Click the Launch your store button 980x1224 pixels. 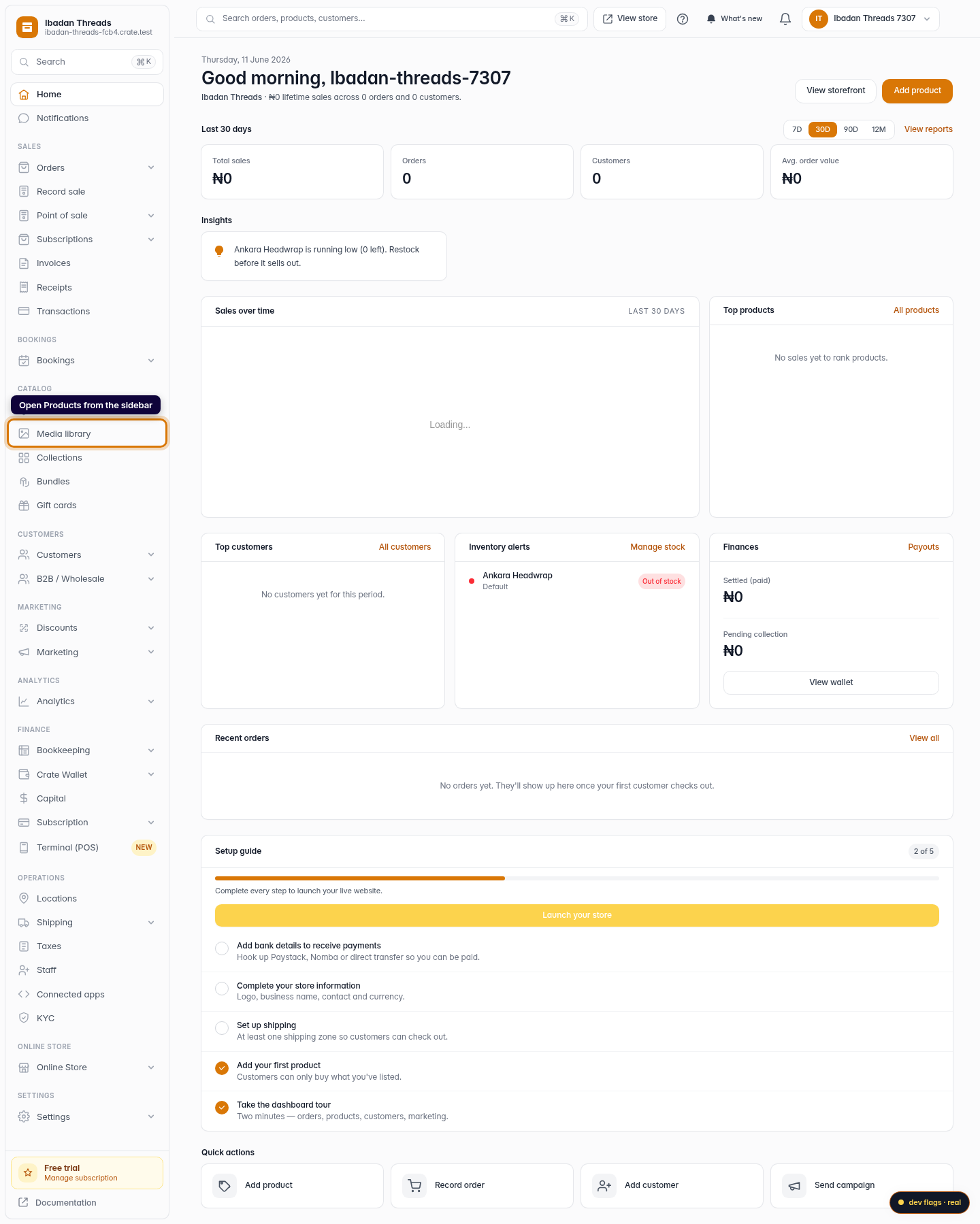(x=577, y=915)
